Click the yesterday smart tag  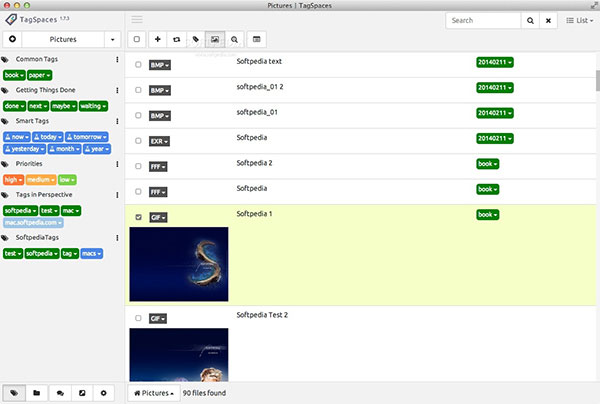pyautogui.click(x=24, y=149)
